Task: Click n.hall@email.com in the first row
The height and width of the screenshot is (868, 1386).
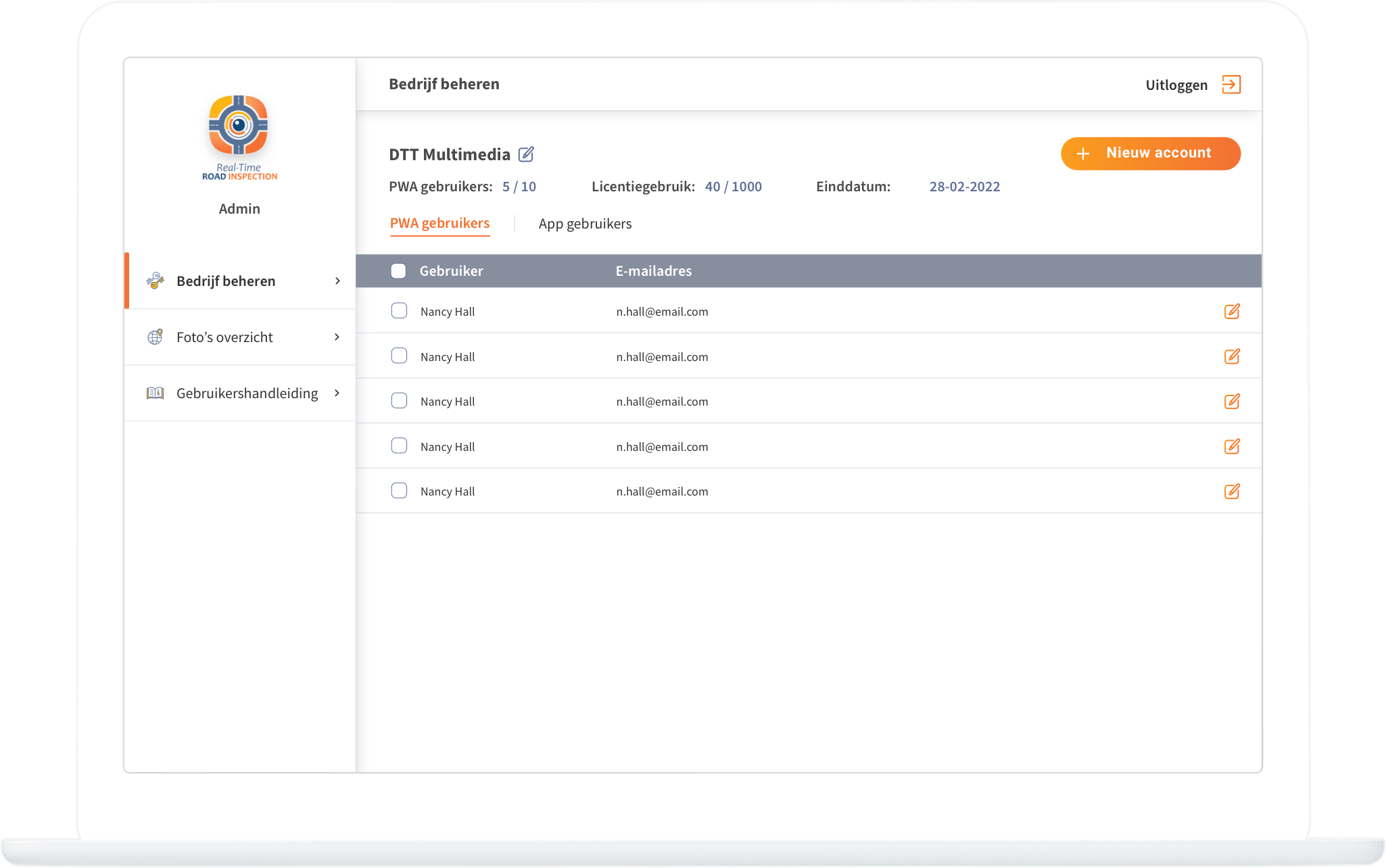Action: coord(662,312)
